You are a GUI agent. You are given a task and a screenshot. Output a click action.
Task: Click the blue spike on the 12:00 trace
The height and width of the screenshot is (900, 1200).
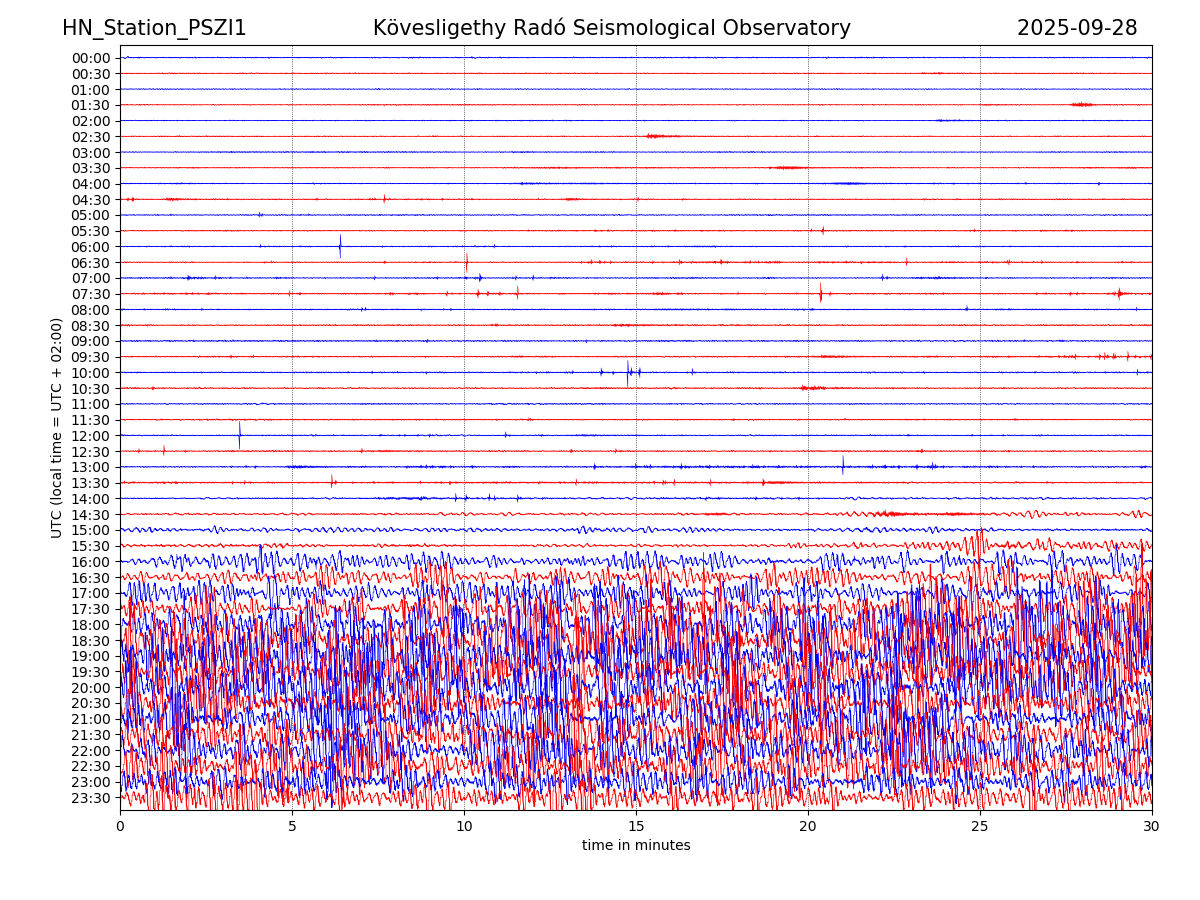click(x=239, y=435)
